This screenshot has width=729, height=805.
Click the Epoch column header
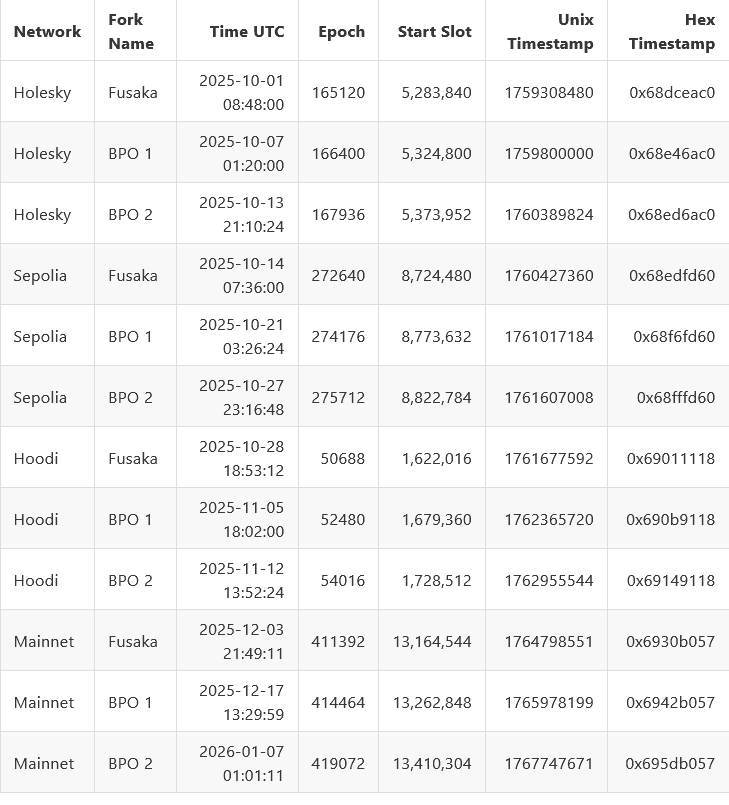tap(341, 31)
